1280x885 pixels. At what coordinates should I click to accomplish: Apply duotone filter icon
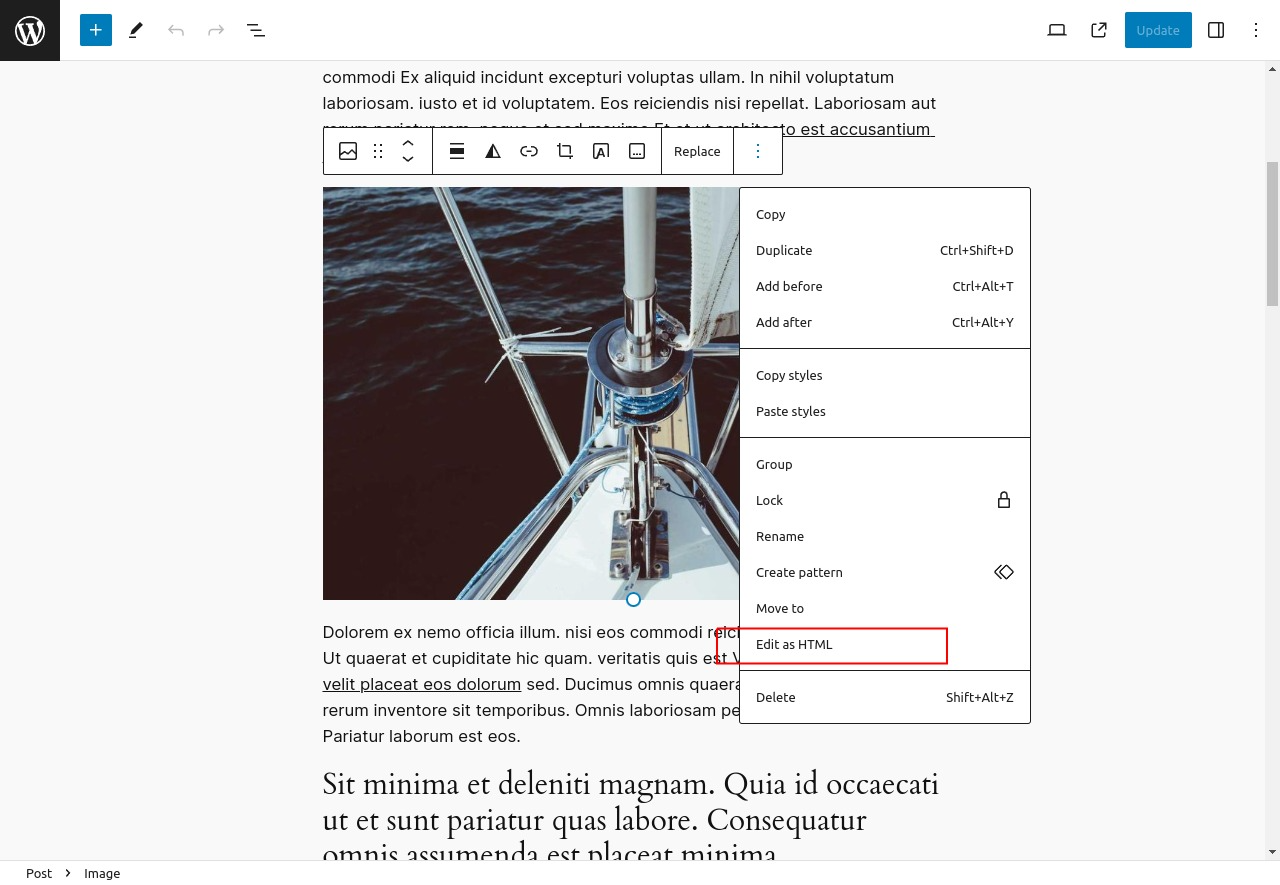[x=493, y=151]
